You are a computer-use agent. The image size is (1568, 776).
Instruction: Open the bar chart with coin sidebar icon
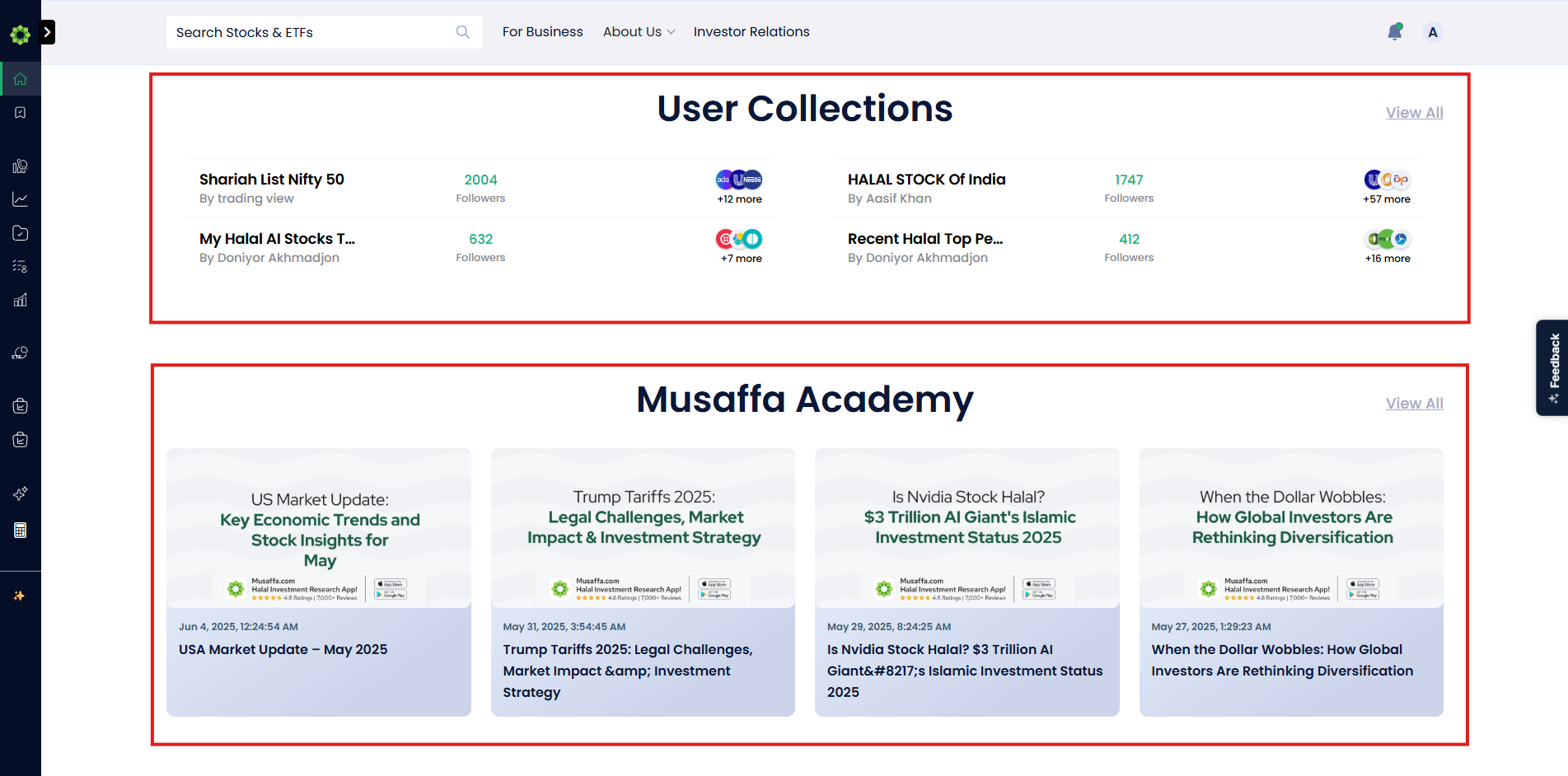21,166
